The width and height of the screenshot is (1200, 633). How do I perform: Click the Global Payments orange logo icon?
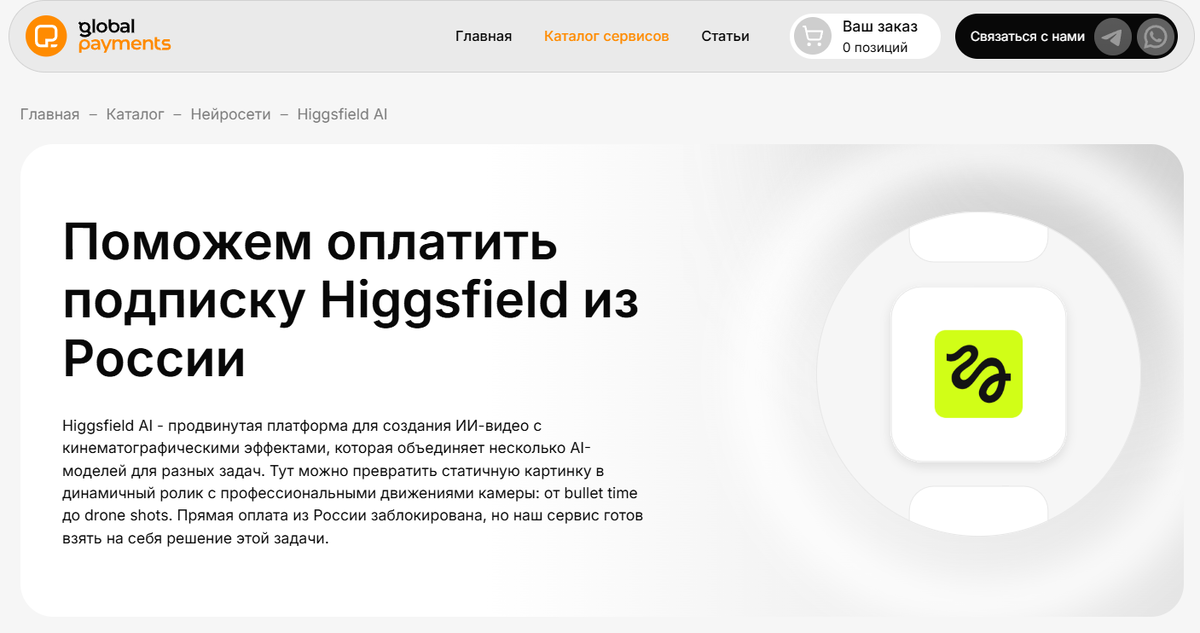46,35
